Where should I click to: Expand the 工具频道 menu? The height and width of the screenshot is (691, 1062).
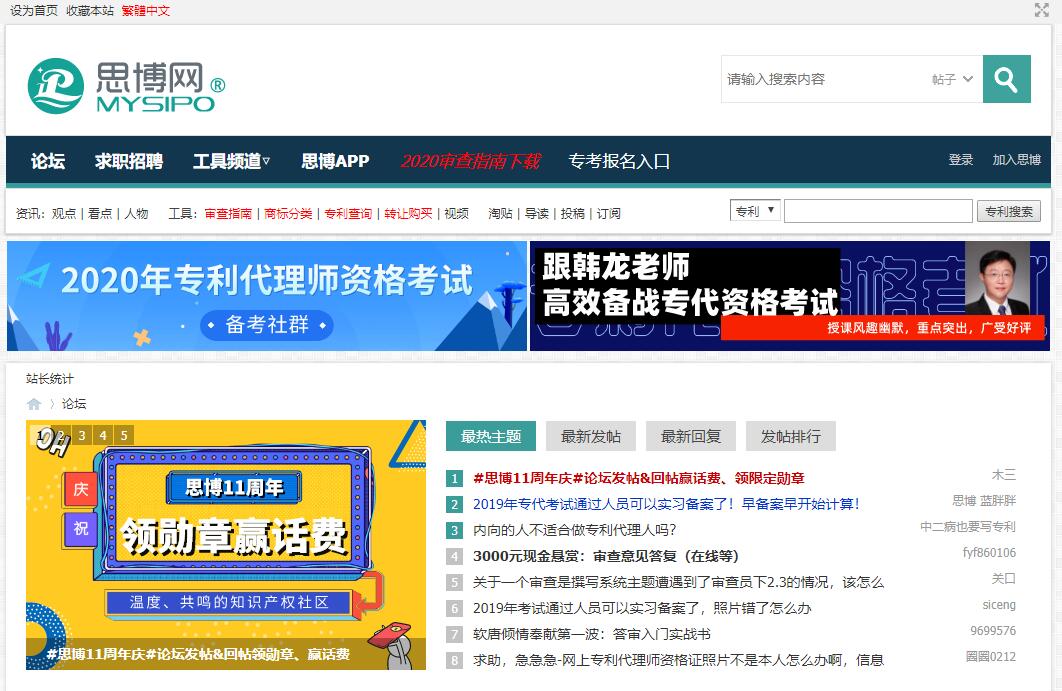pos(231,161)
